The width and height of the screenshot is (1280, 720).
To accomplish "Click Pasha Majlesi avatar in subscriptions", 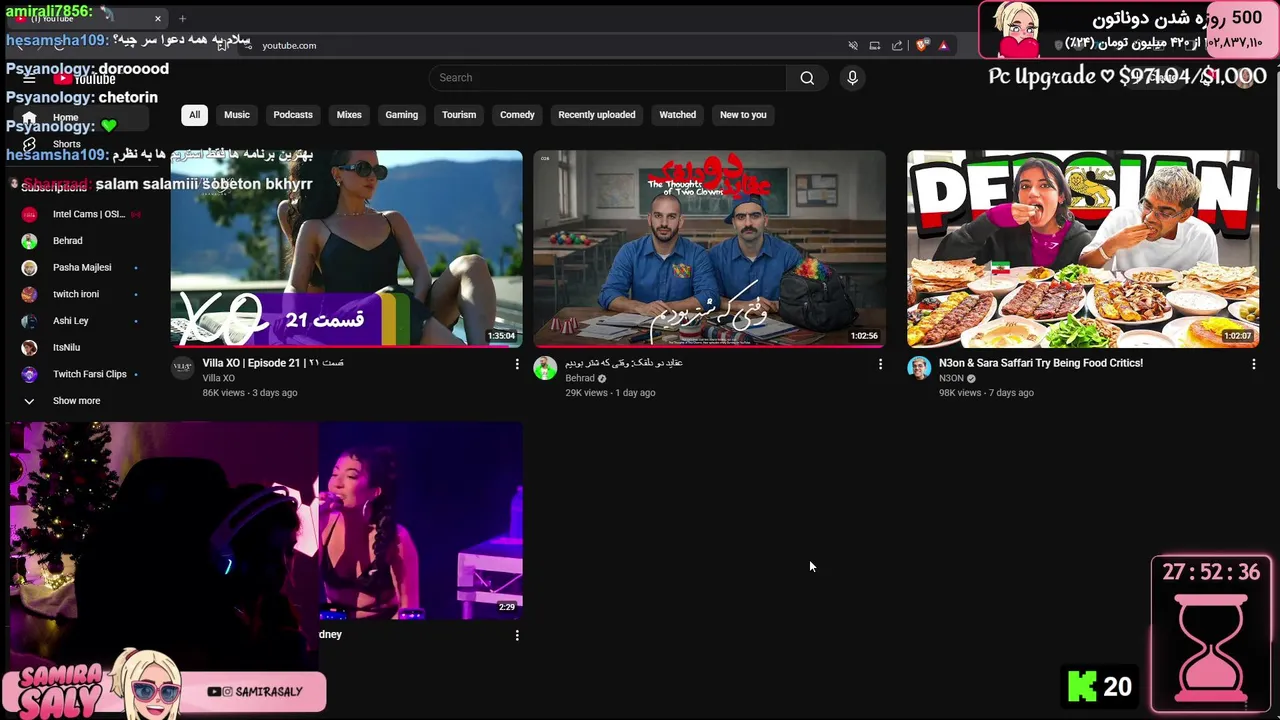I will click(30, 267).
